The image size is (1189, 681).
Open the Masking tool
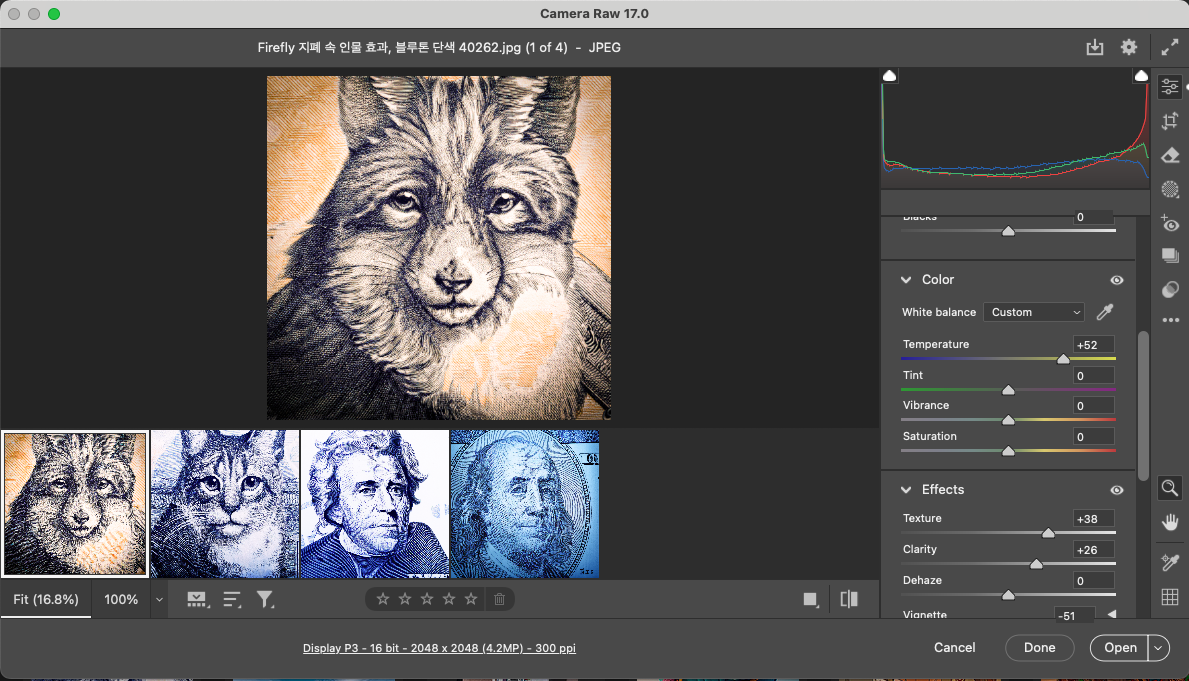pyautogui.click(x=1170, y=190)
